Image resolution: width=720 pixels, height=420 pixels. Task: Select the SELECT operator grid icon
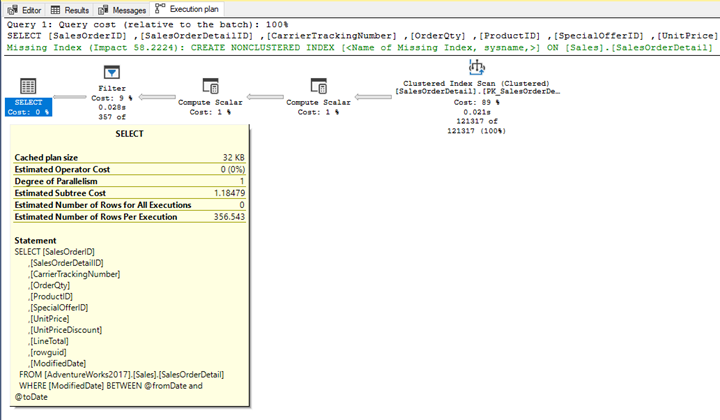pos(28,86)
